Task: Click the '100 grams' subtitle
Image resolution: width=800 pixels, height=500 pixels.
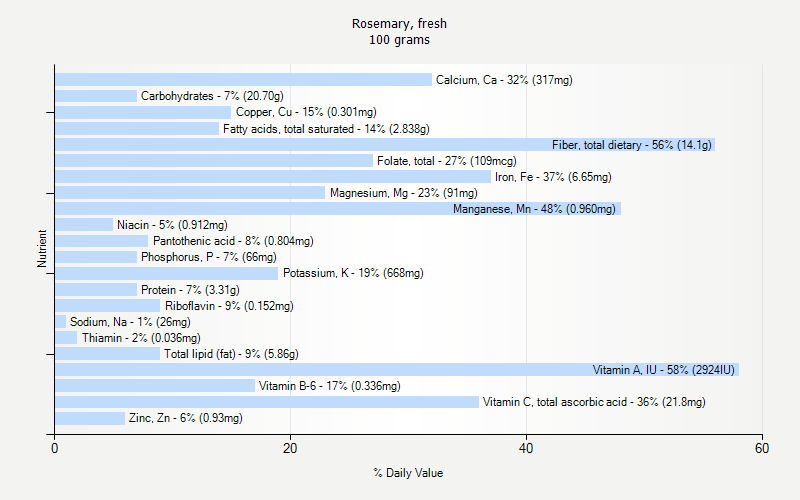Action: click(399, 40)
